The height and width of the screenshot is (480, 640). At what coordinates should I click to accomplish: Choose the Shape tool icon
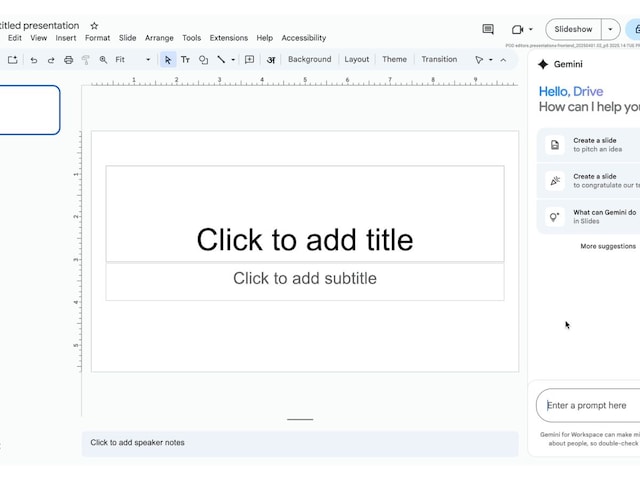(203, 60)
